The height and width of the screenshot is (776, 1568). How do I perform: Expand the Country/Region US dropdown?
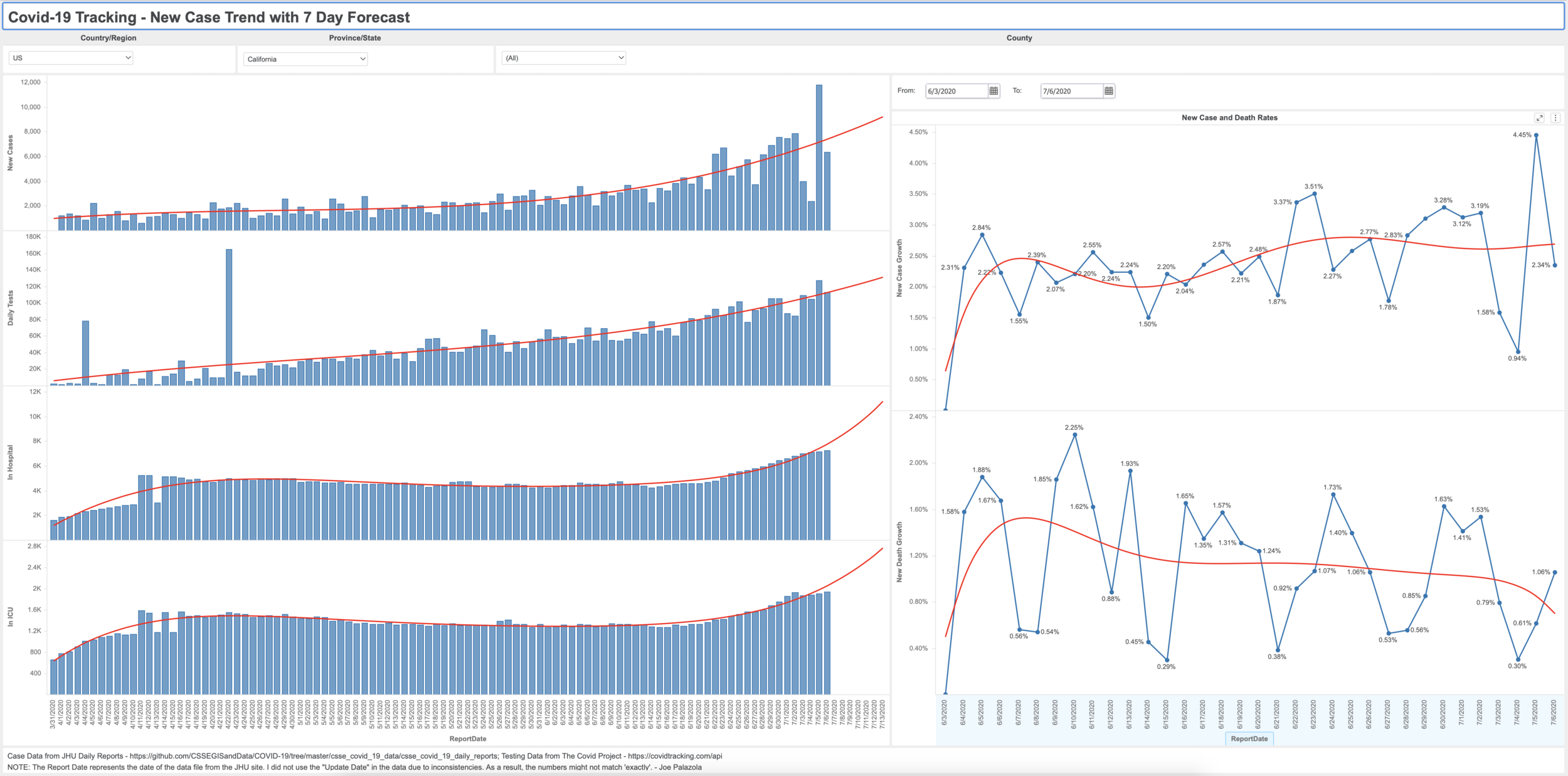click(x=71, y=58)
